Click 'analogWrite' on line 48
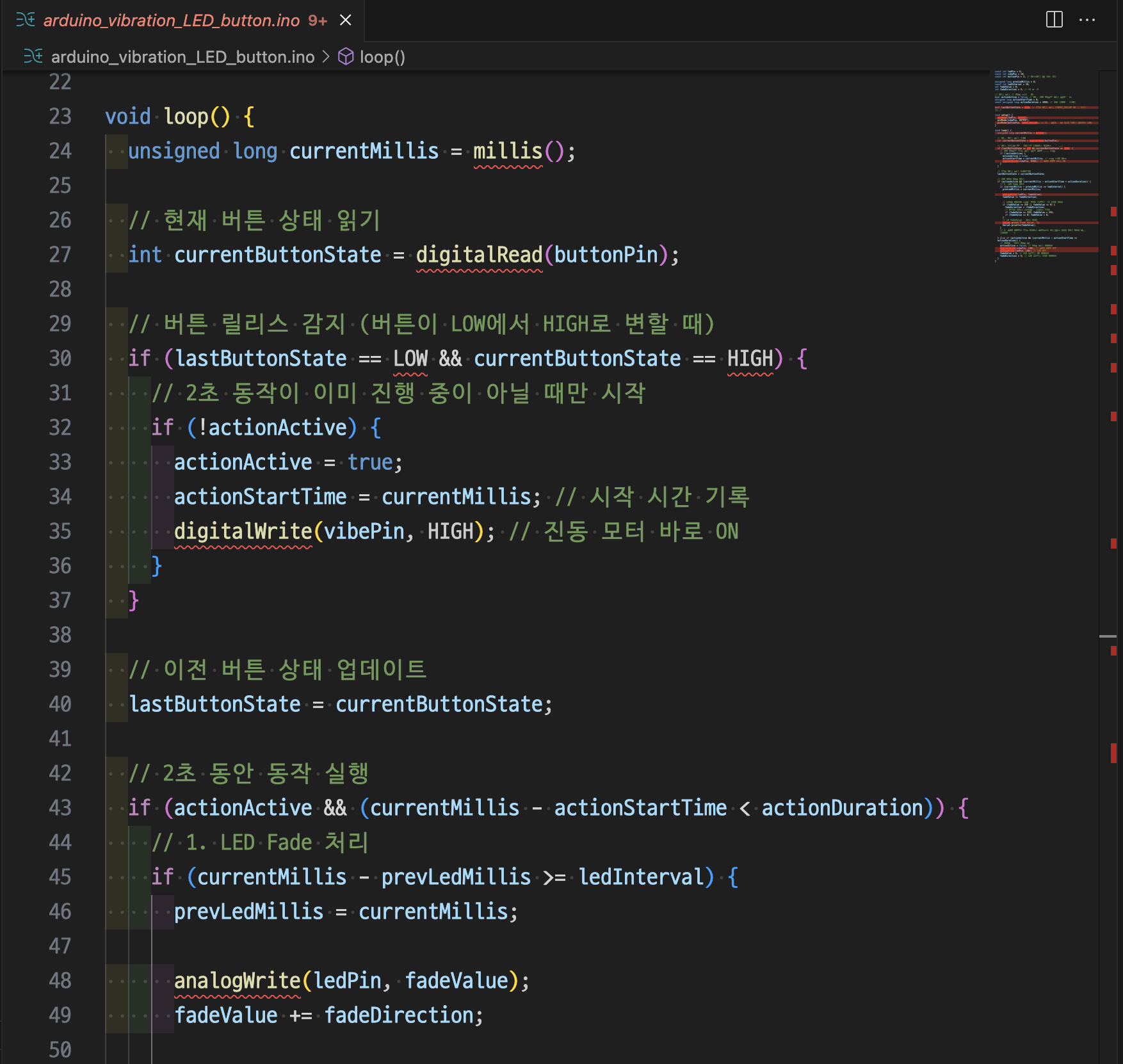This screenshot has height=1064, width=1123. pyautogui.click(x=238, y=981)
